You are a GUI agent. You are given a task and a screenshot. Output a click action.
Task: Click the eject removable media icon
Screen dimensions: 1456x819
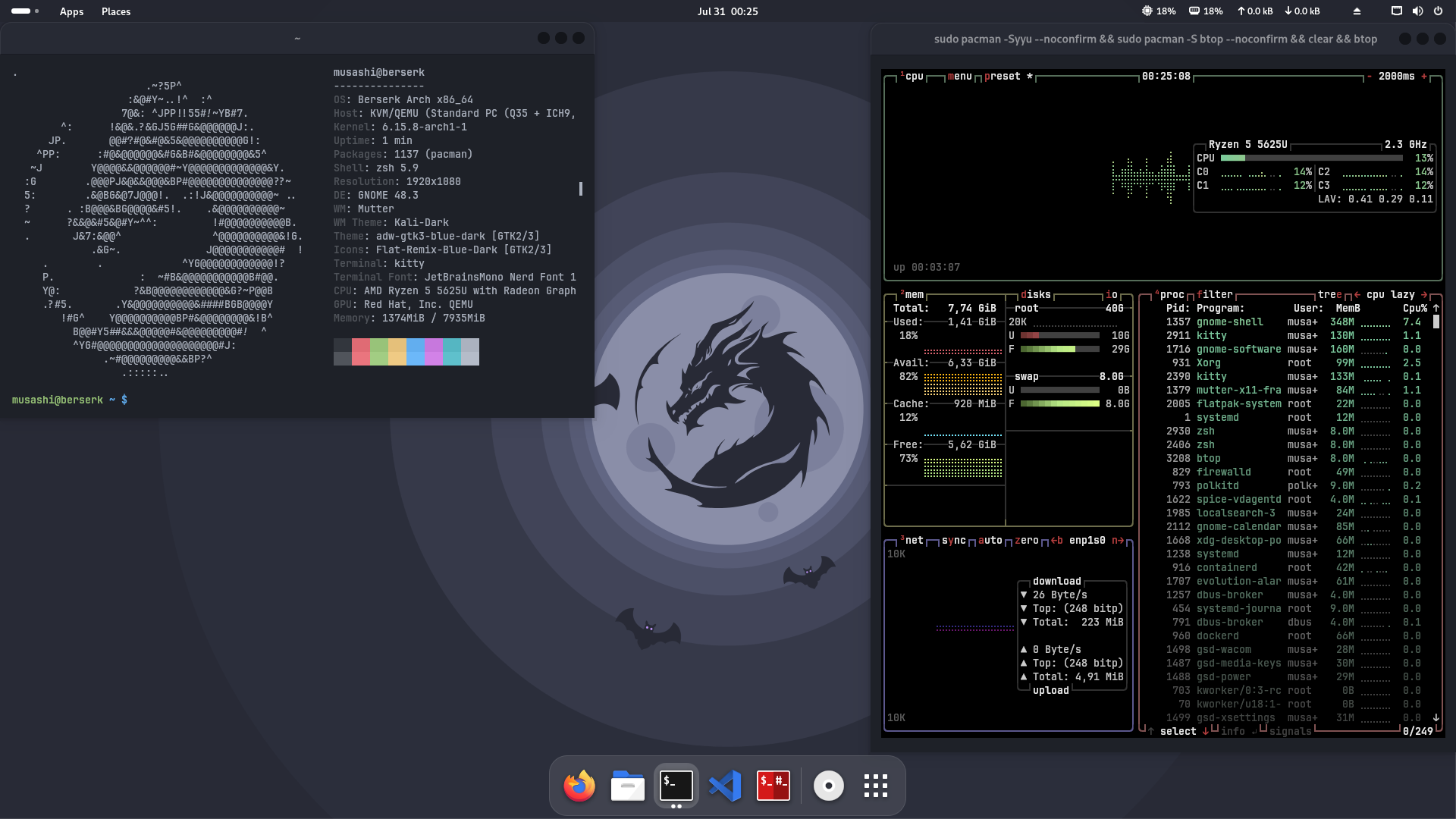pos(1357,11)
